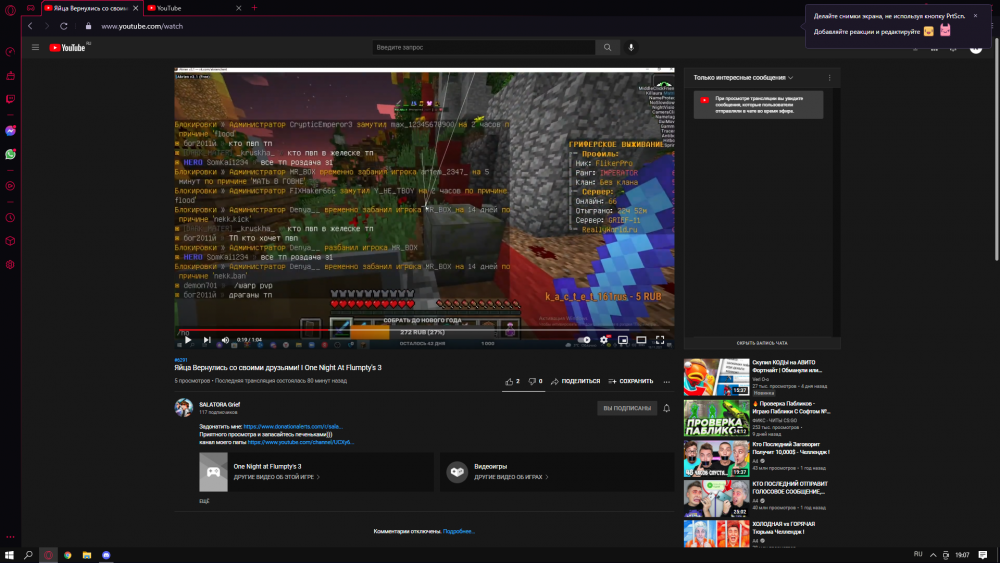Toggle the notification bell for SALATORA Grief
This screenshot has height=563, width=1000.
[x=666, y=408]
